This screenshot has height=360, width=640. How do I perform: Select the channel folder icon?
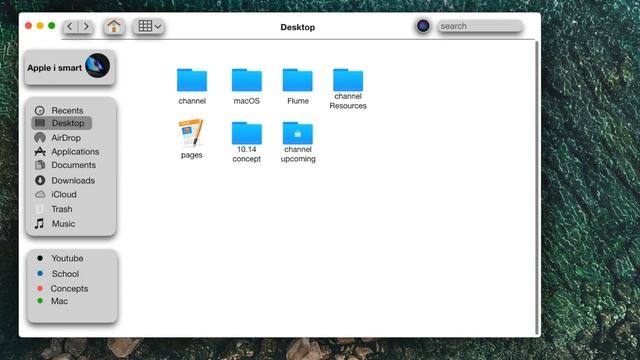192,80
